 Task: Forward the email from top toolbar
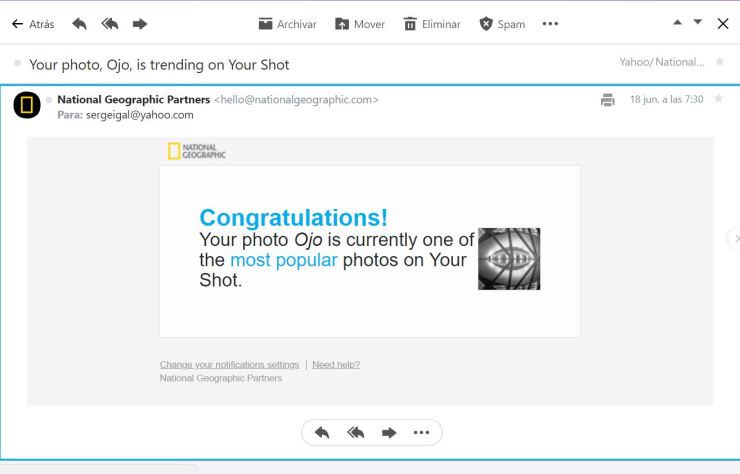(x=140, y=24)
